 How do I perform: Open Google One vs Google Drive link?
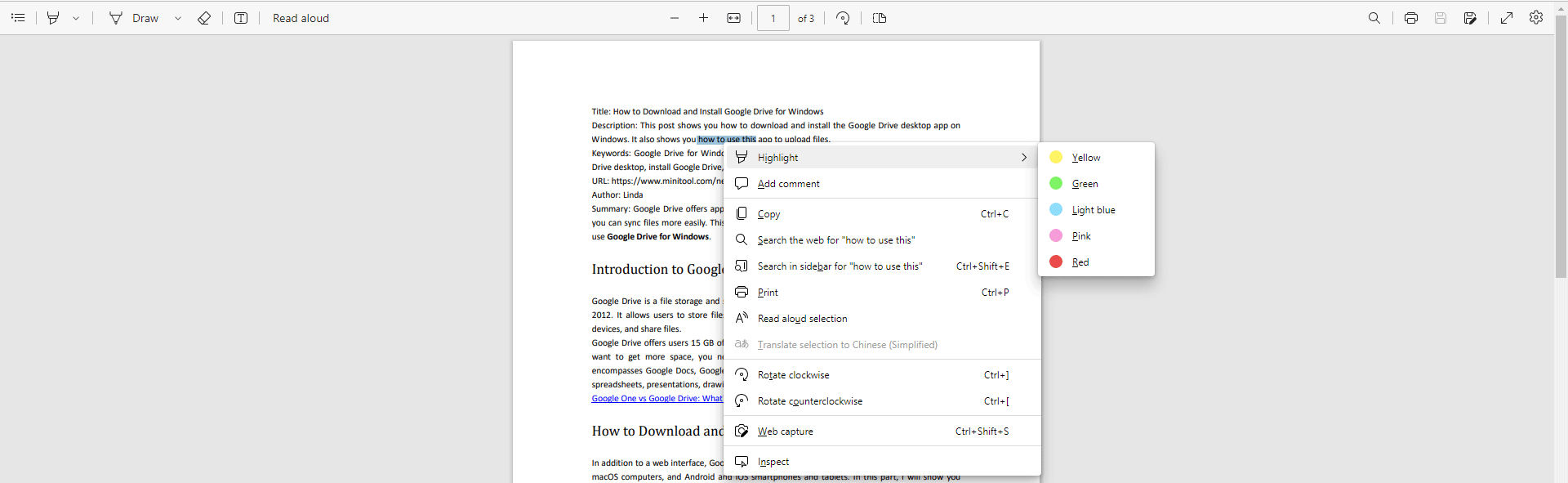pyautogui.click(x=657, y=399)
